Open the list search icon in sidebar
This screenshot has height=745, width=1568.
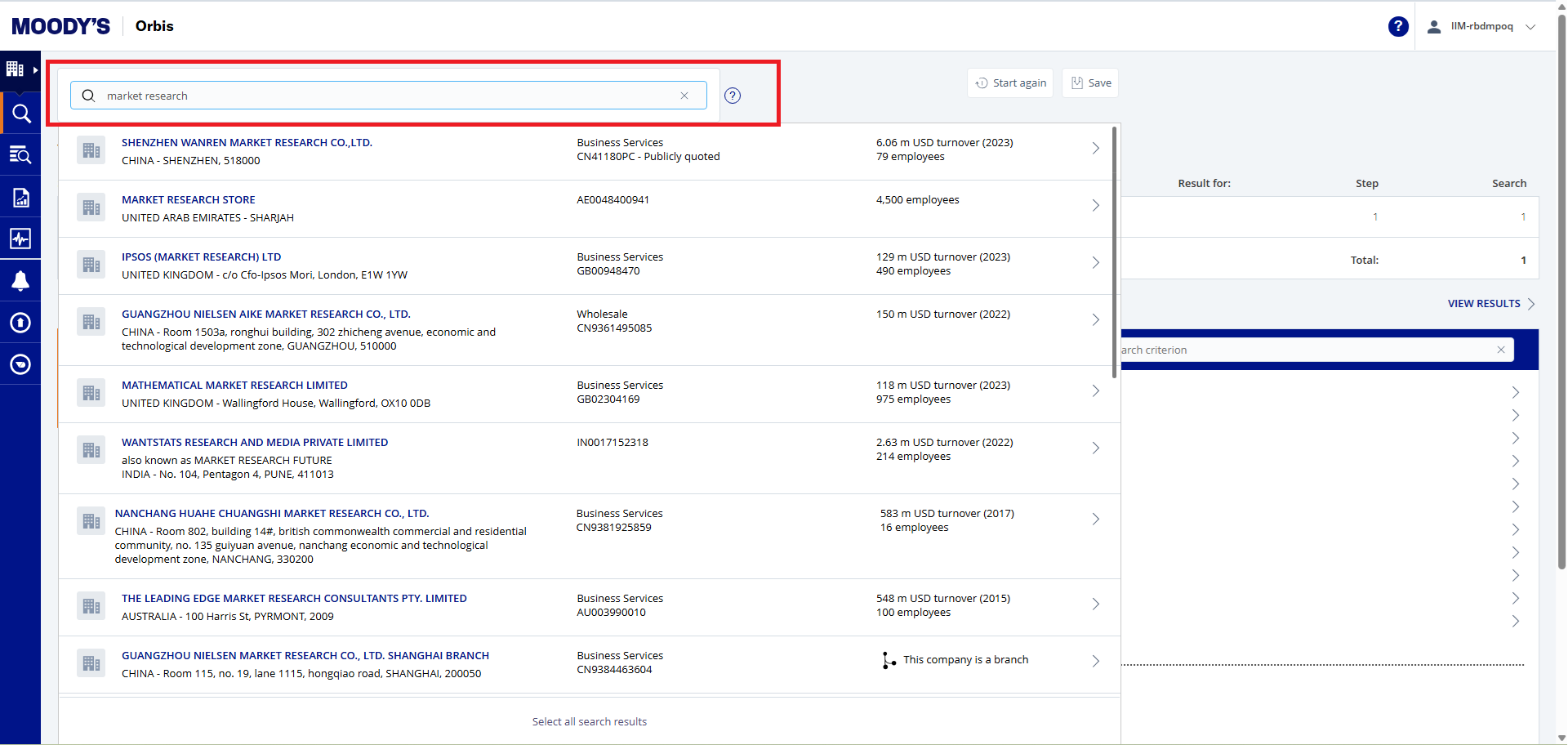click(20, 155)
